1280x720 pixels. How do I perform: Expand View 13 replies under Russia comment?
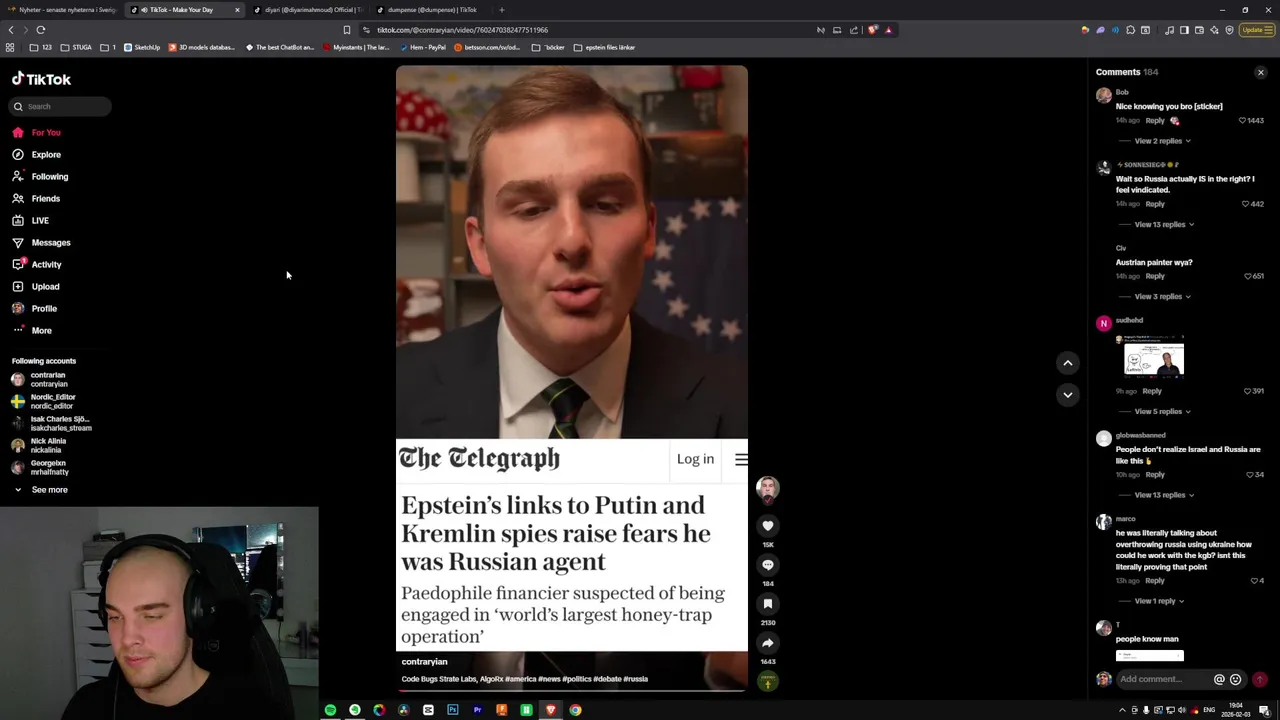tap(1164, 224)
